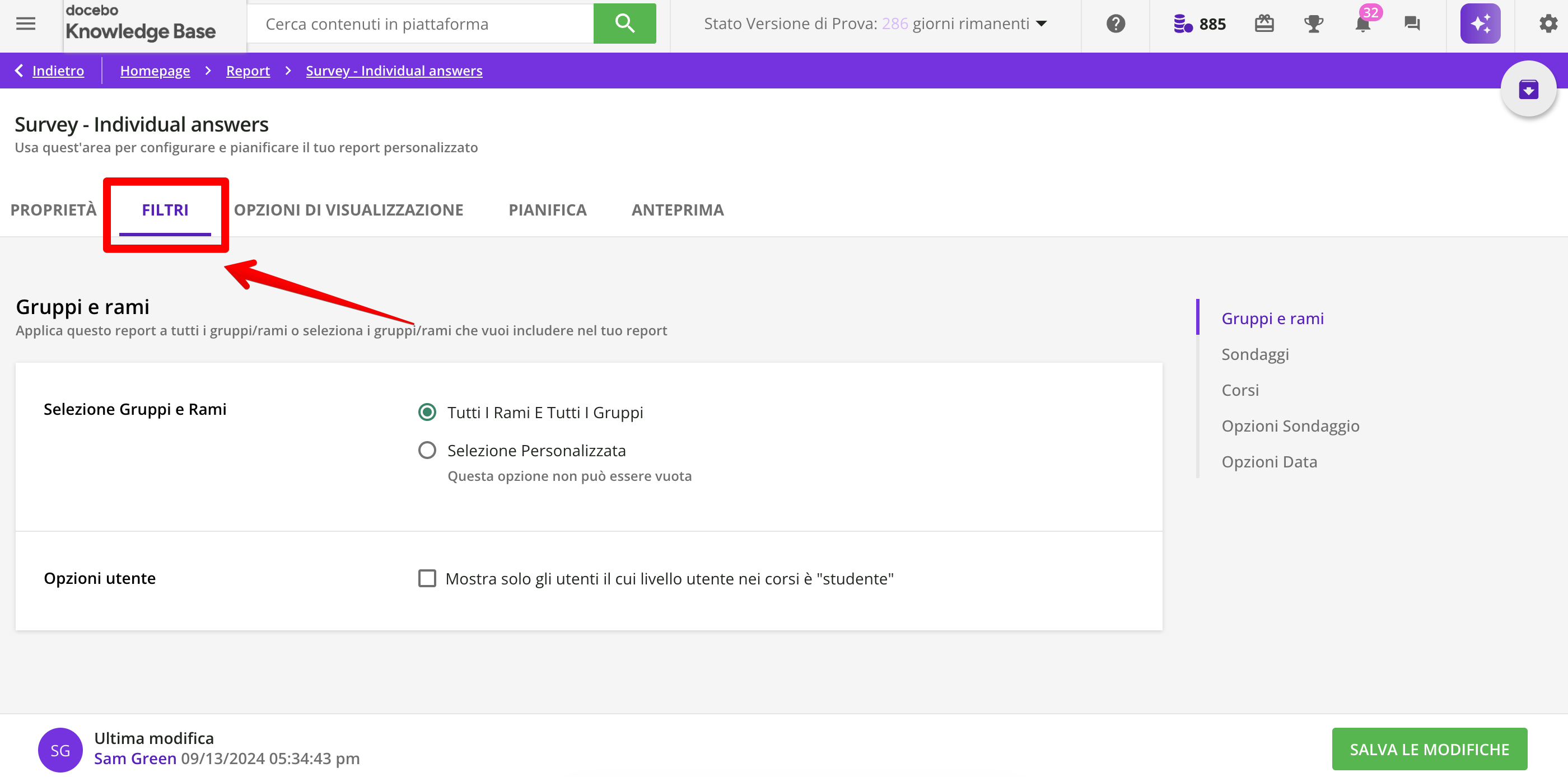Screen dimensions: 1568x777
Task: Click the Salva le Modifiche button
Action: click(x=1429, y=749)
